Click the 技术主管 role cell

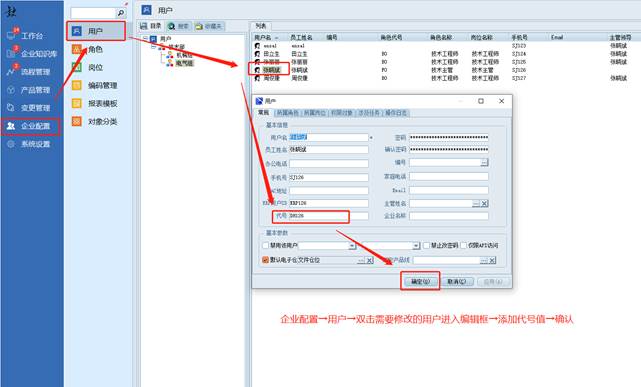tap(442, 70)
